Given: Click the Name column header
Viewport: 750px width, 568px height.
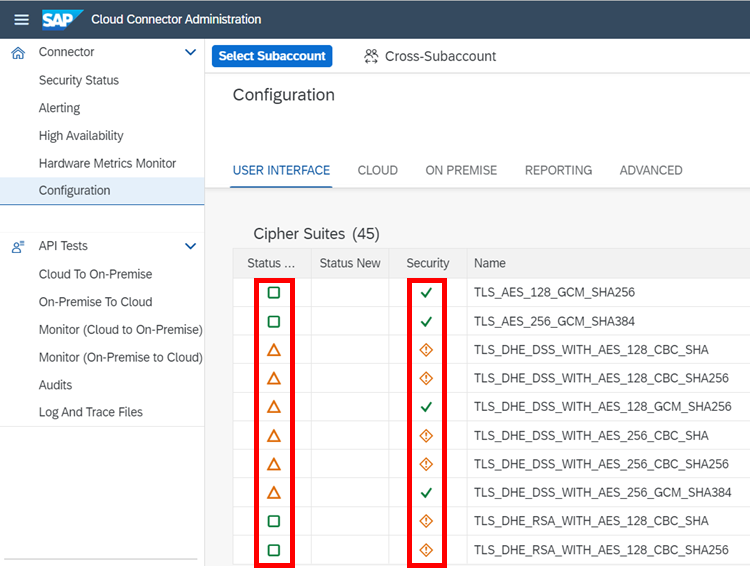Looking at the screenshot, I should tap(489, 263).
